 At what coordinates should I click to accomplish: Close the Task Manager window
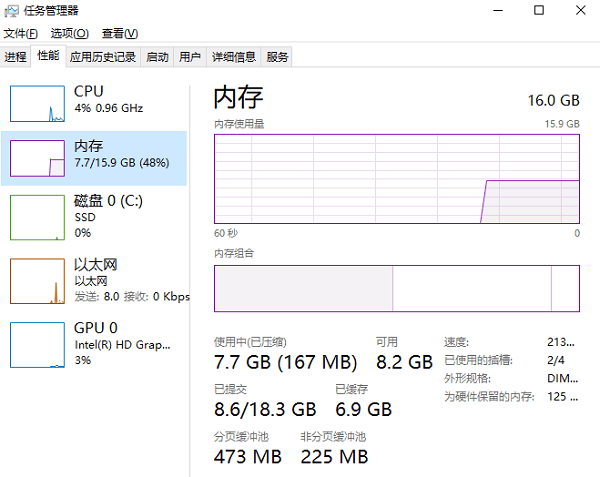click(x=583, y=11)
